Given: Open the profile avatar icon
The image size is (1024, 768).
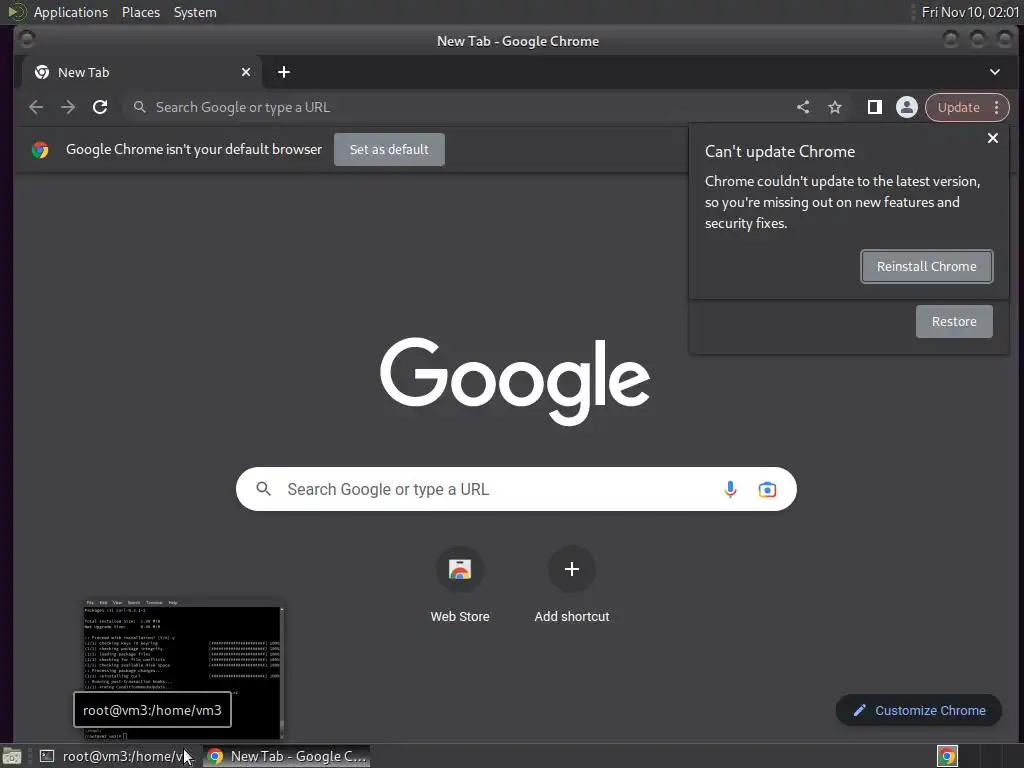Looking at the screenshot, I should click(906, 107).
